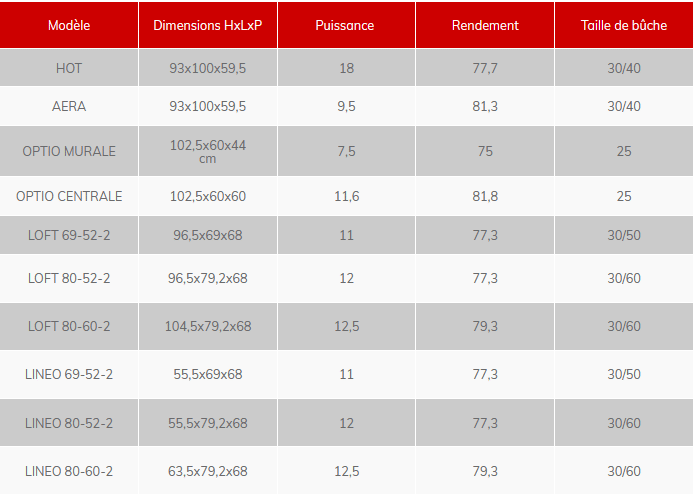Click the Modèle column header
This screenshot has height=501, width=695.
point(69,25)
